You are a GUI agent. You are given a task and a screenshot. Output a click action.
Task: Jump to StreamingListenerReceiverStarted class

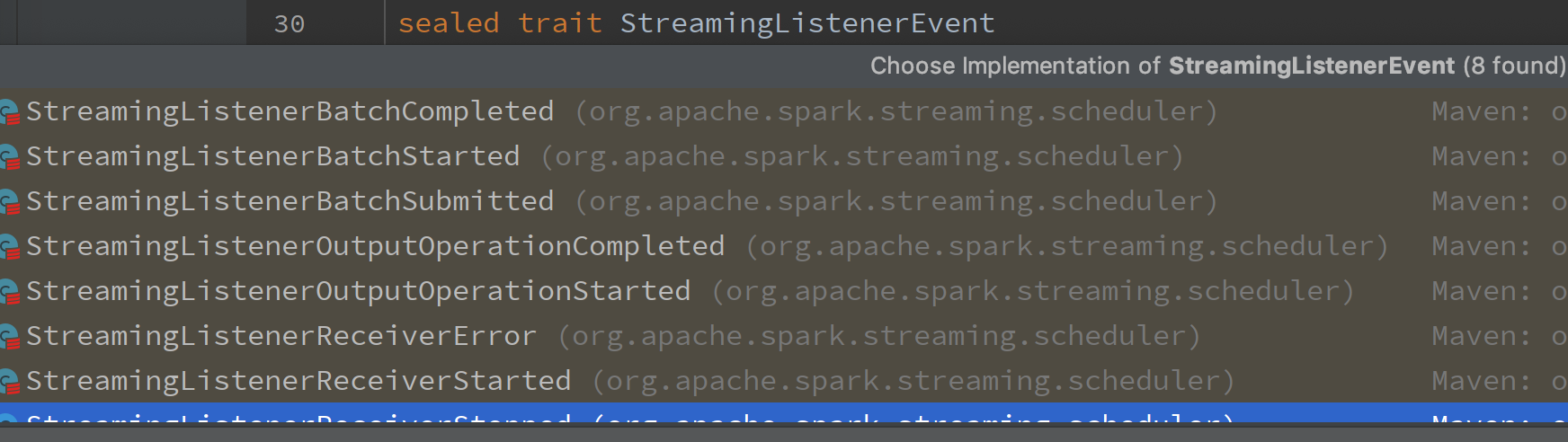(x=298, y=381)
